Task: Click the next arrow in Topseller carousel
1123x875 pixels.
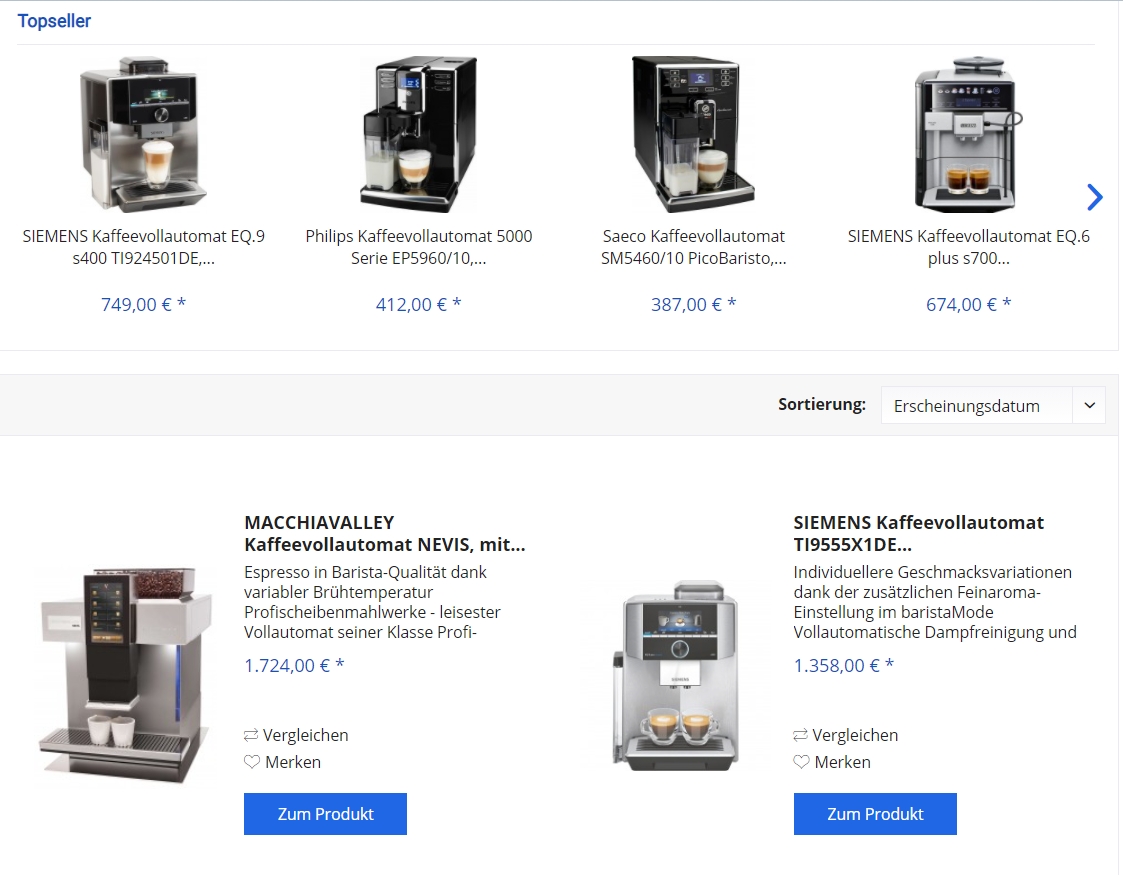Action: pyautogui.click(x=1094, y=197)
